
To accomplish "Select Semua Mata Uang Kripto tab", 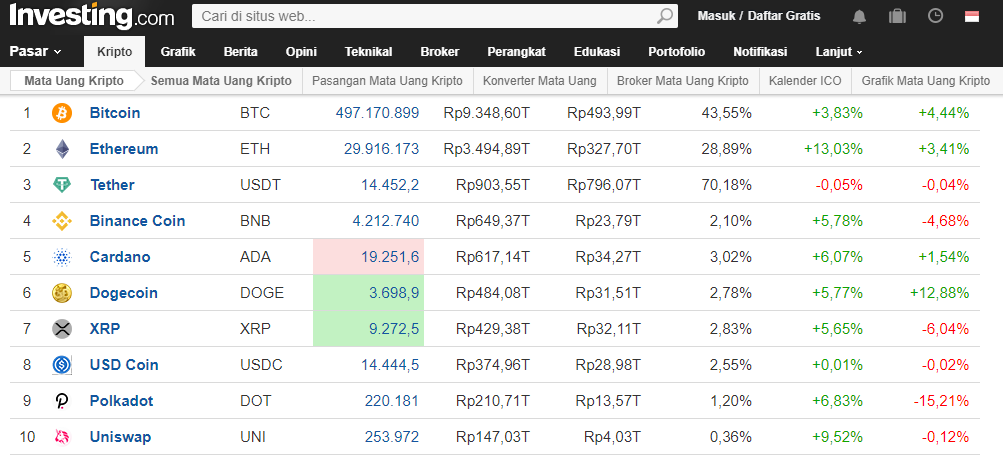I will 221,81.
